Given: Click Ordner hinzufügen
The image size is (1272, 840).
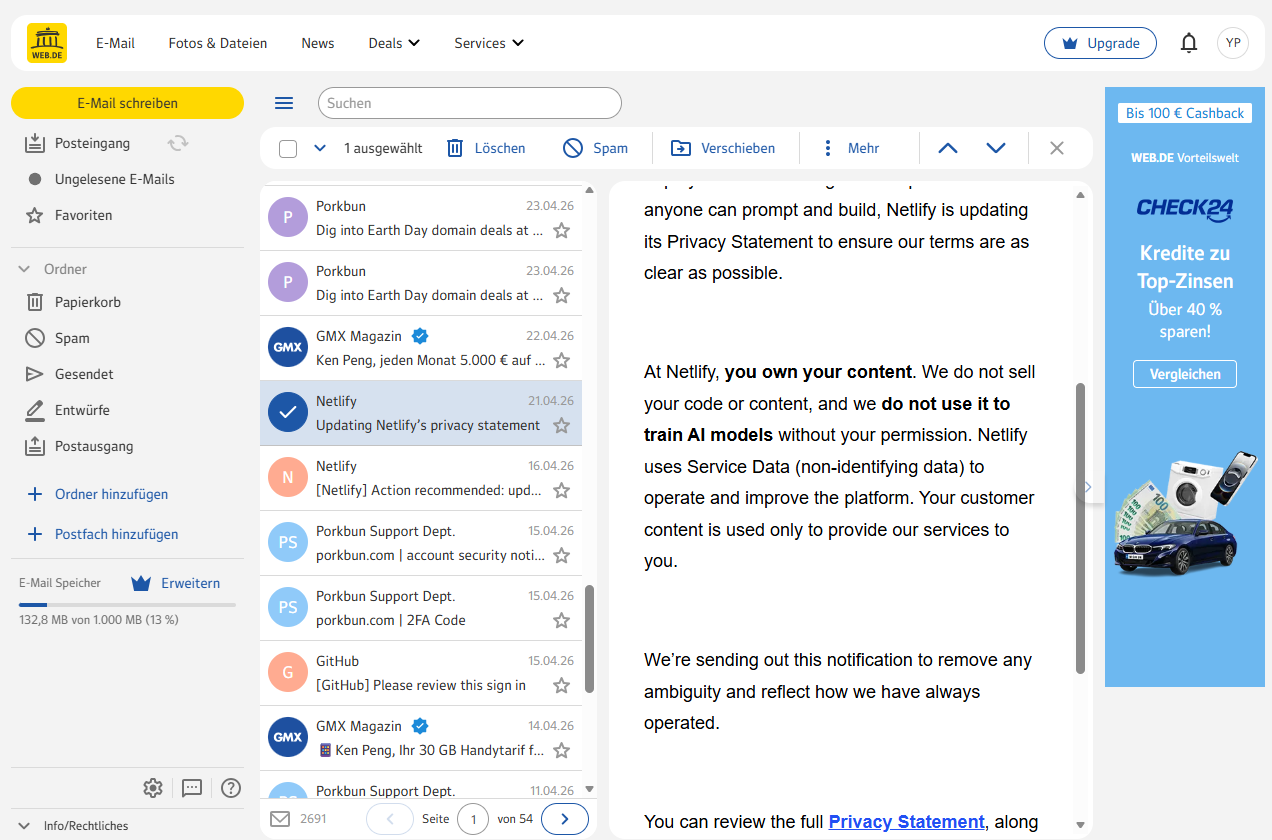Looking at the screenshot, I should (x=98, y=494).
